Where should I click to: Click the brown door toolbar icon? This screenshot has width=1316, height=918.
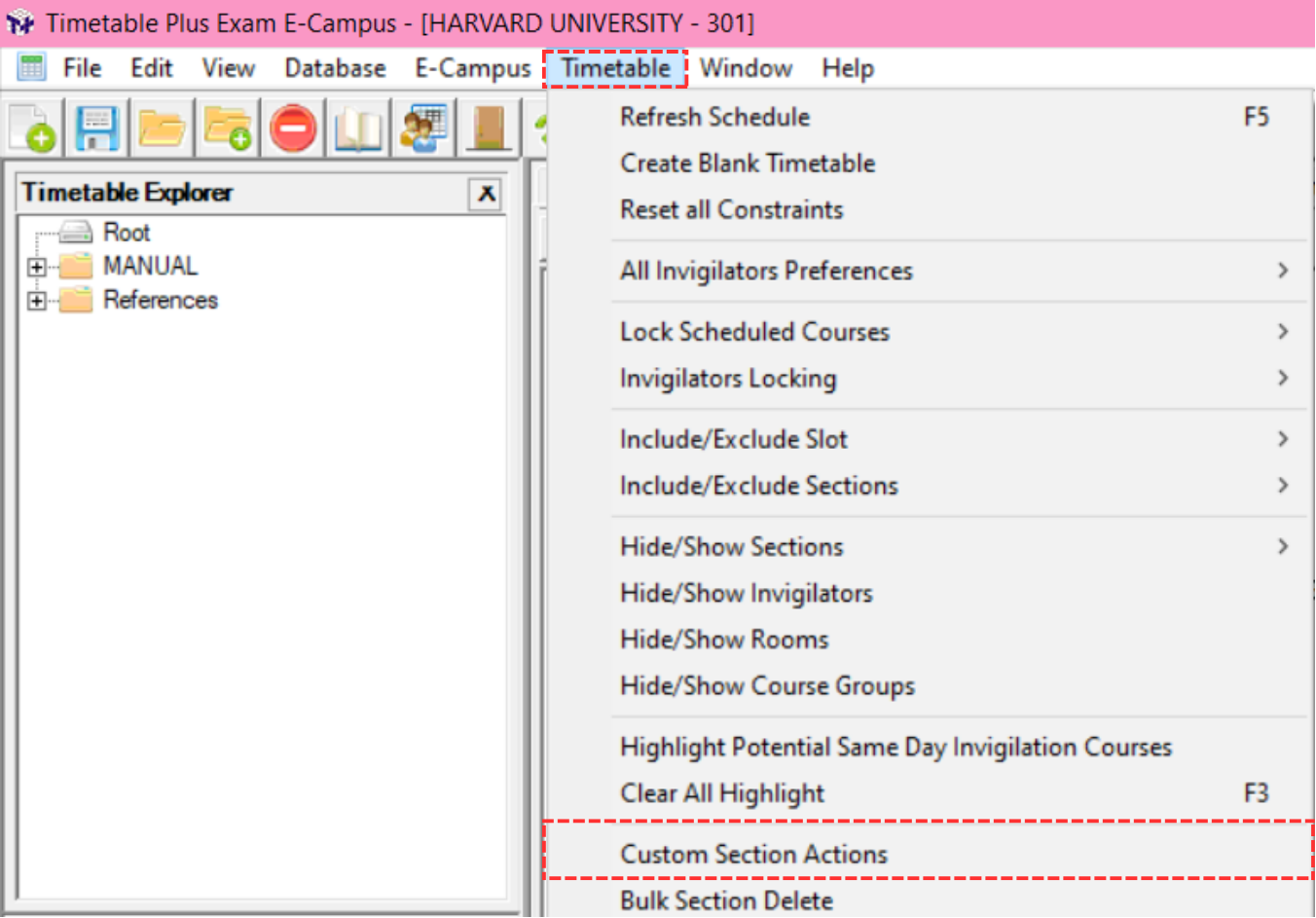(489, 128)
